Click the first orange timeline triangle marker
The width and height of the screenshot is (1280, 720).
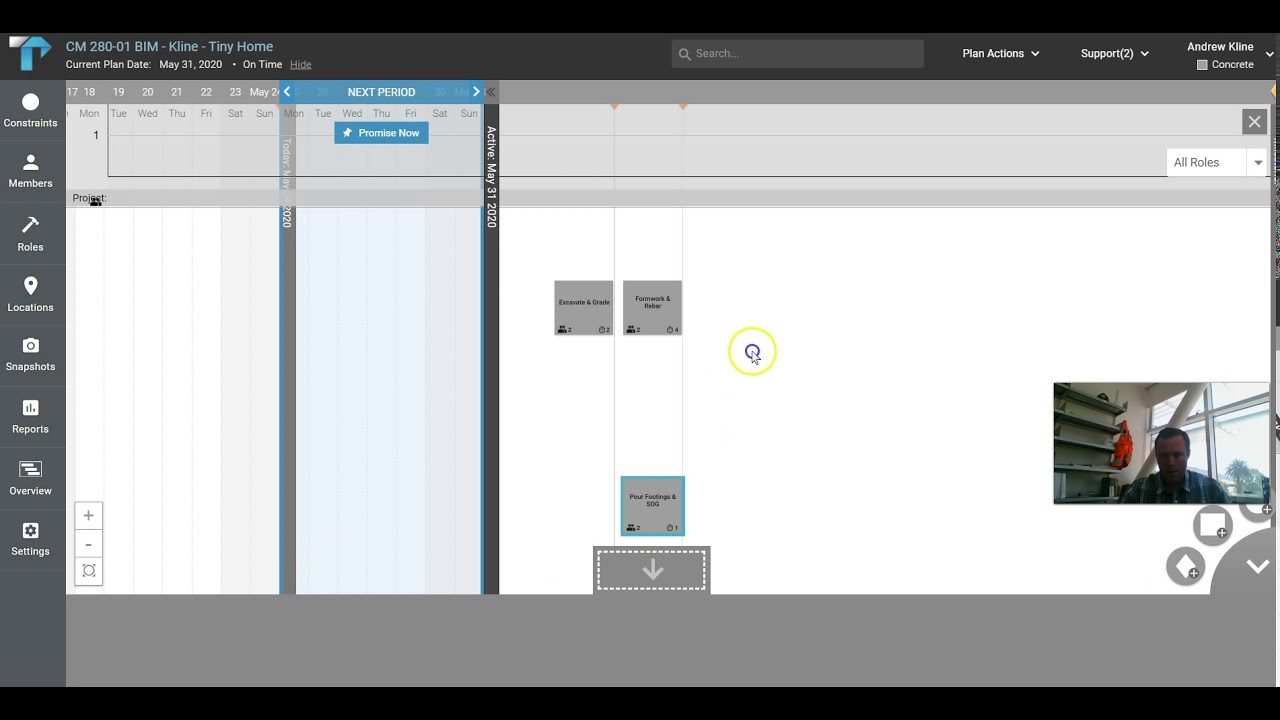point(614,106)
